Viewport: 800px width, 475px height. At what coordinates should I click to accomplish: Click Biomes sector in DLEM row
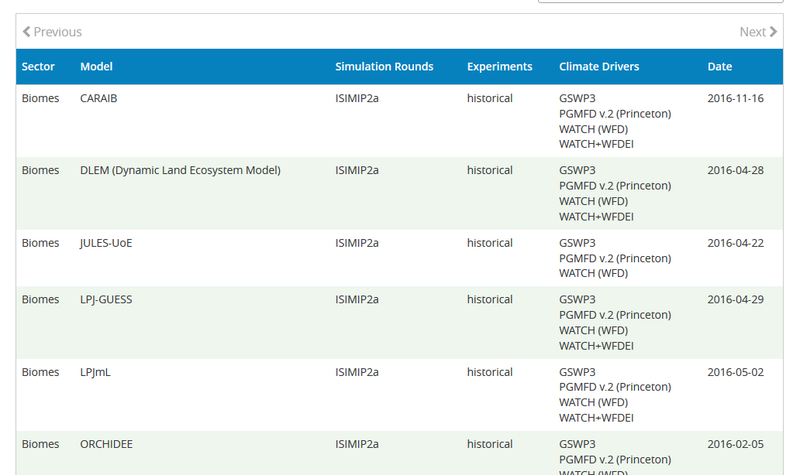40,170
